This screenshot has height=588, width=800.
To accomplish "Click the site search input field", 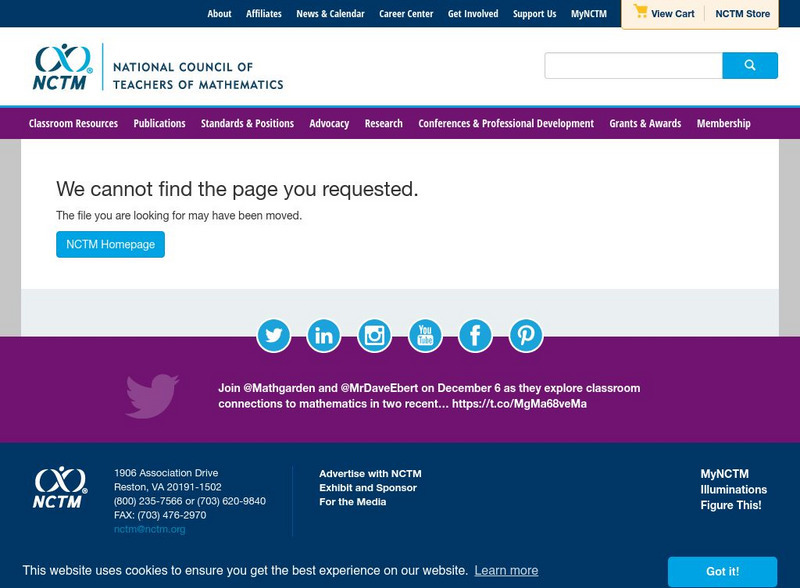I will pyautogui.click(x=634, y=65).
